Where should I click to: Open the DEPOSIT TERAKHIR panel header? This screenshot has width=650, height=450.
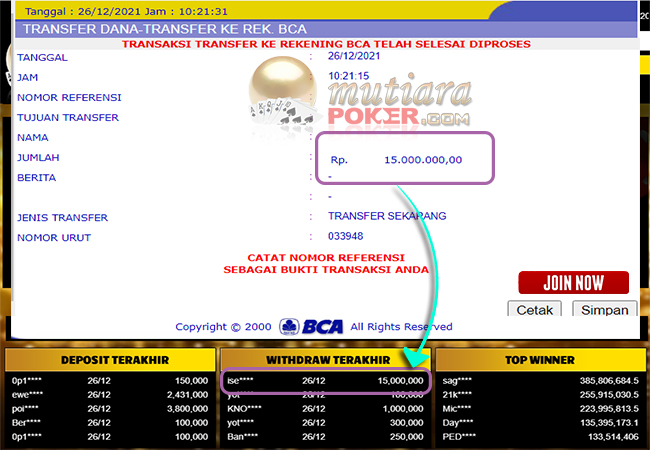pos(110,360)
